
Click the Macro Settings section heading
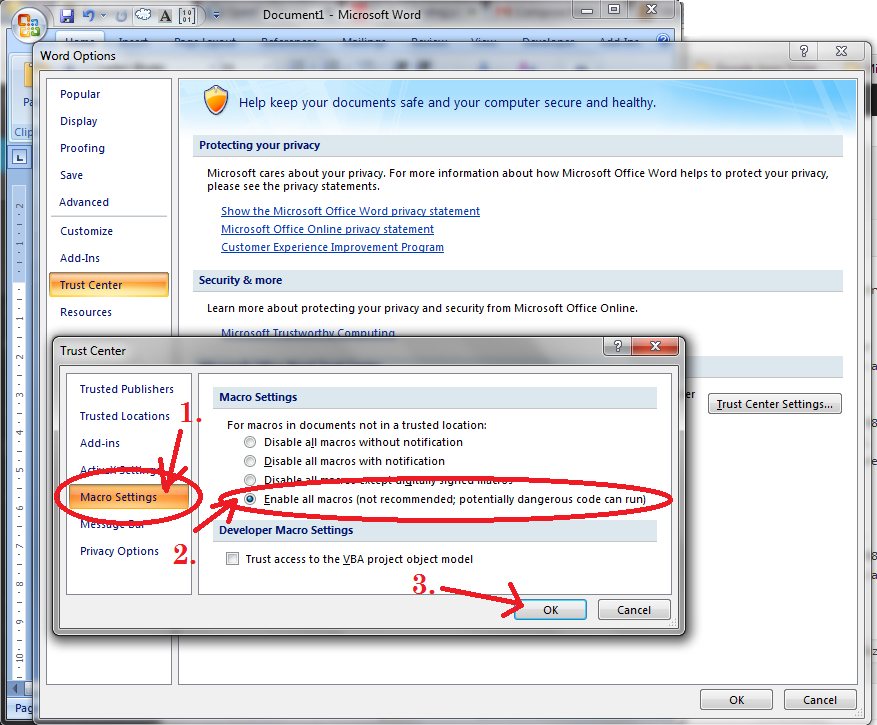point(258,397)
